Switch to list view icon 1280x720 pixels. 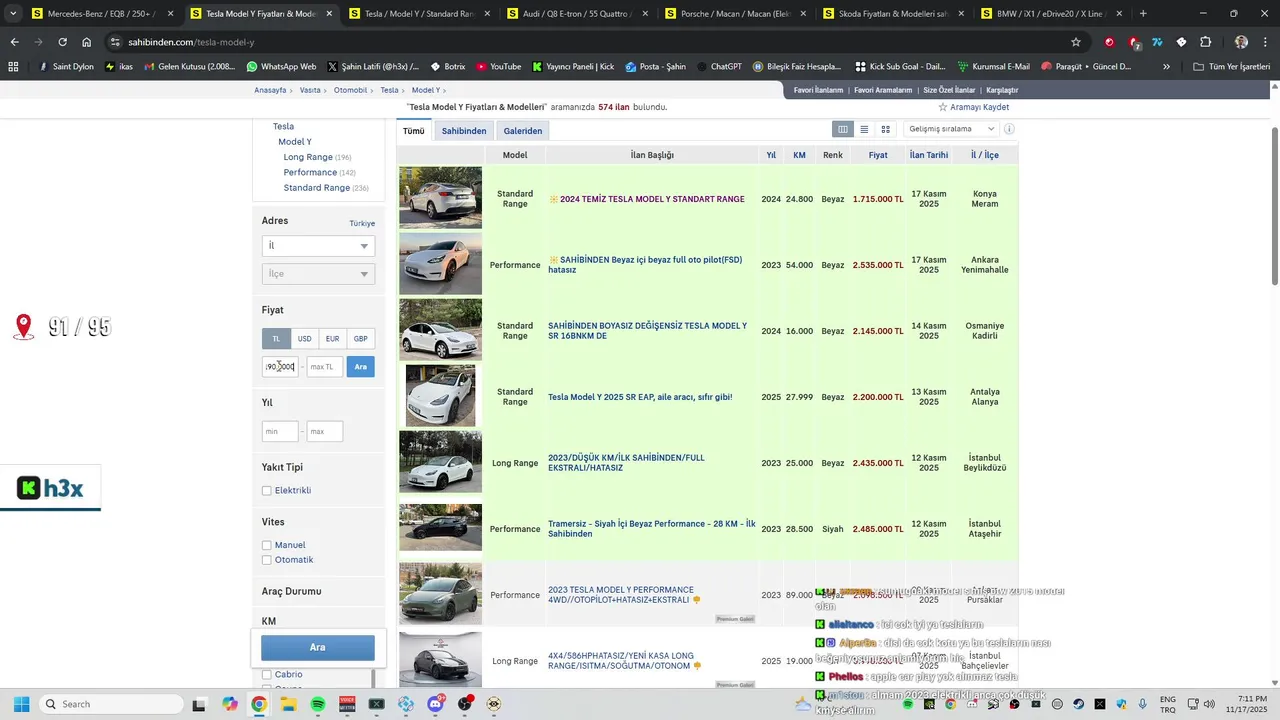point(864,129)
